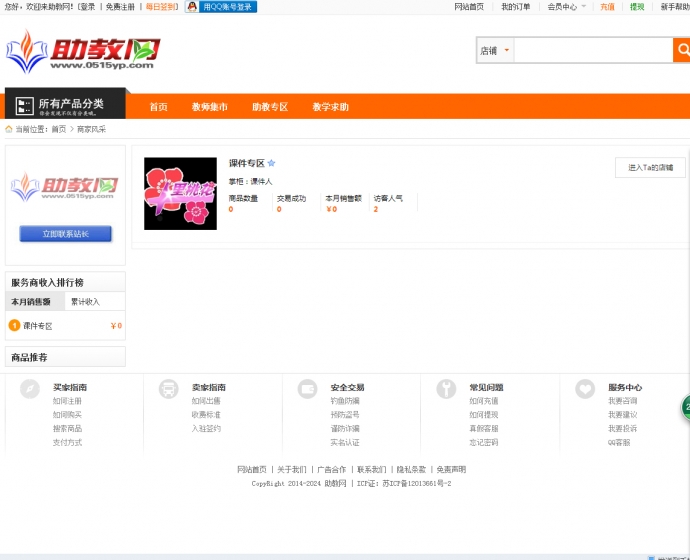Click the 我要投诉 link

click(x=623, y=428)
